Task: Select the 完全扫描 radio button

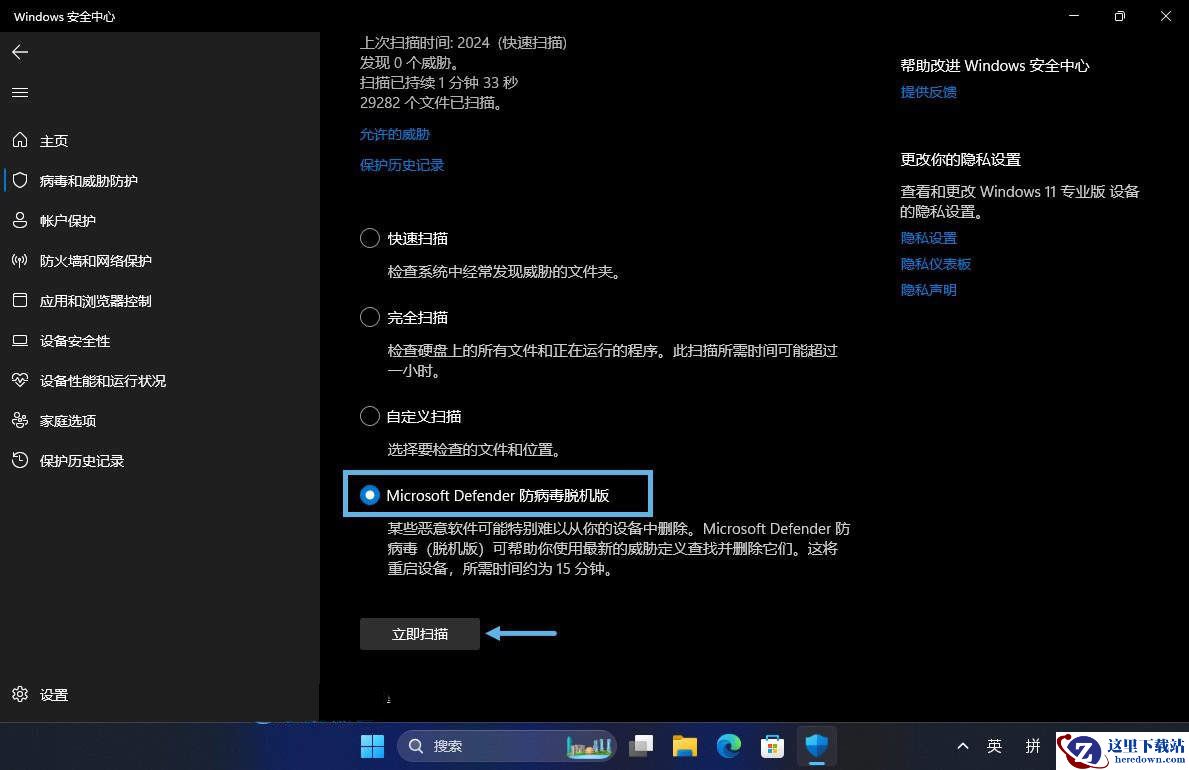Action: click(370, 317)
